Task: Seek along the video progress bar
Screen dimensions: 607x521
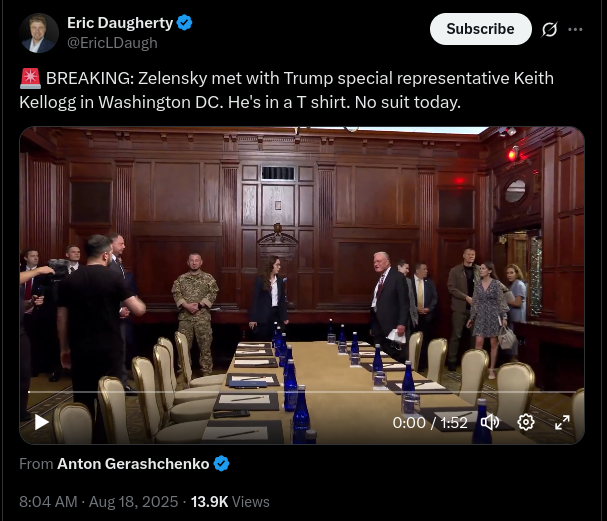Action: pos(302,392)
